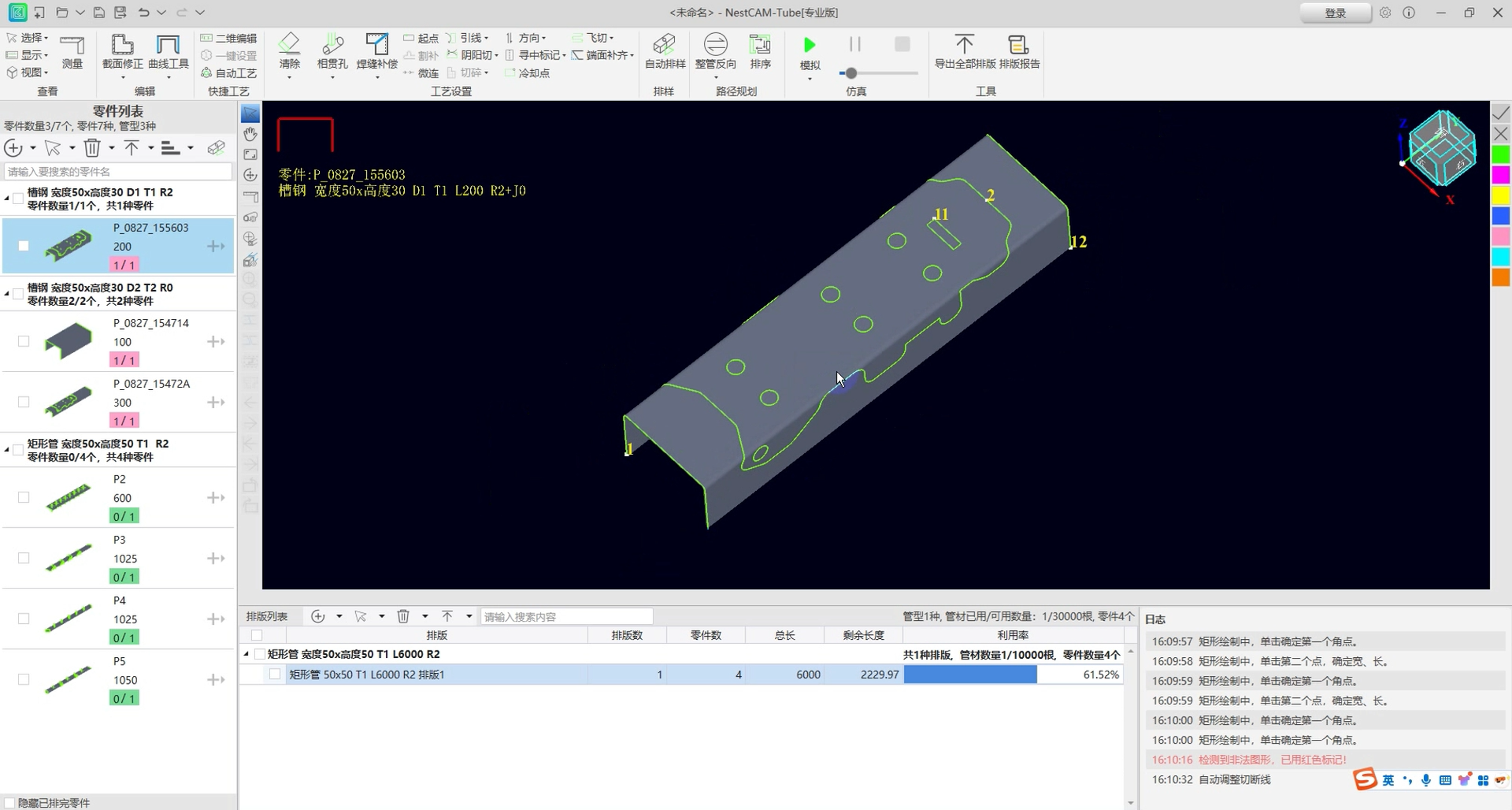Click the delete trash icon in parts list
This screenshot has height=810, width=1512.
[x=92, y=148]
